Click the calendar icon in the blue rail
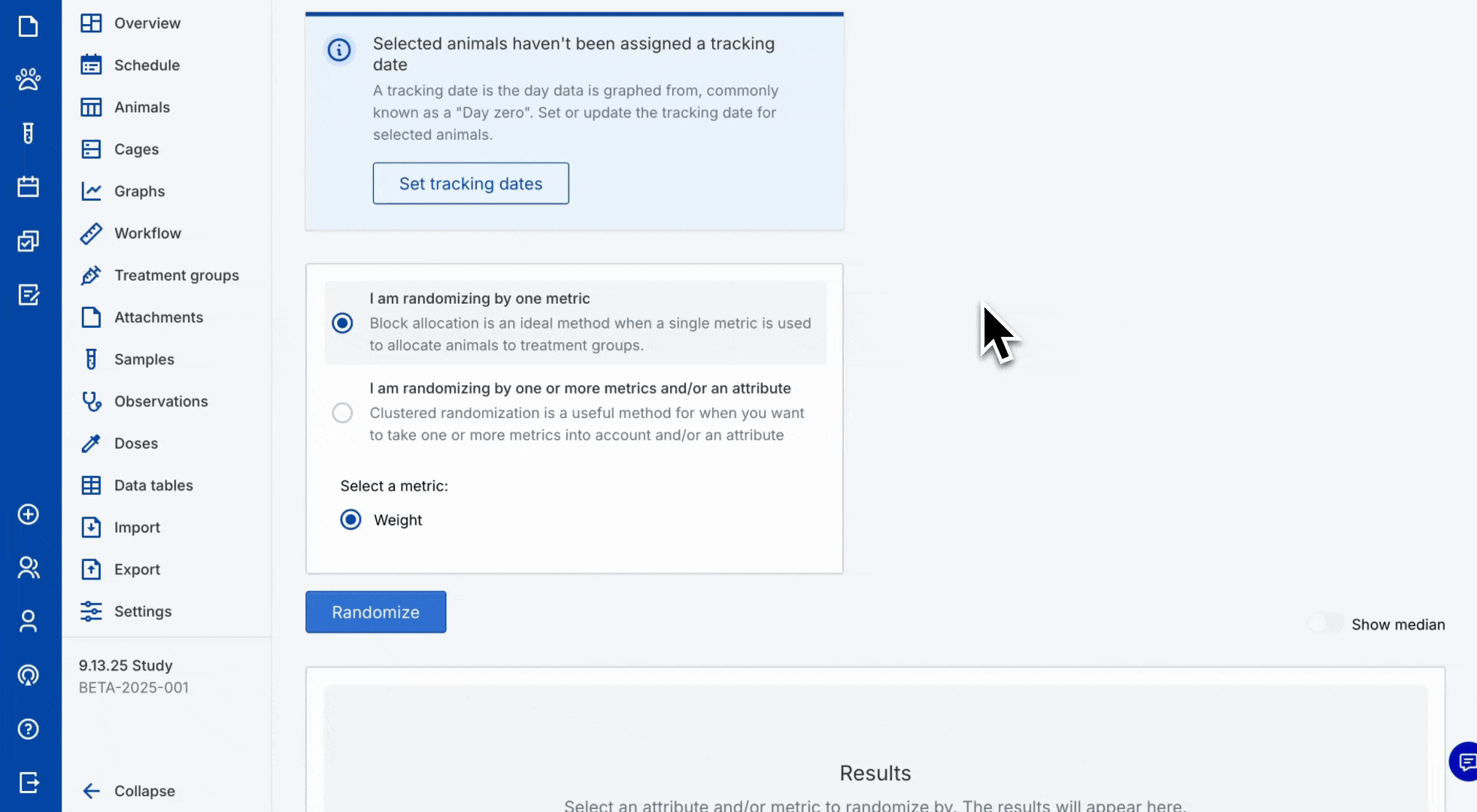1477x812 pixels. click(29, 186)
